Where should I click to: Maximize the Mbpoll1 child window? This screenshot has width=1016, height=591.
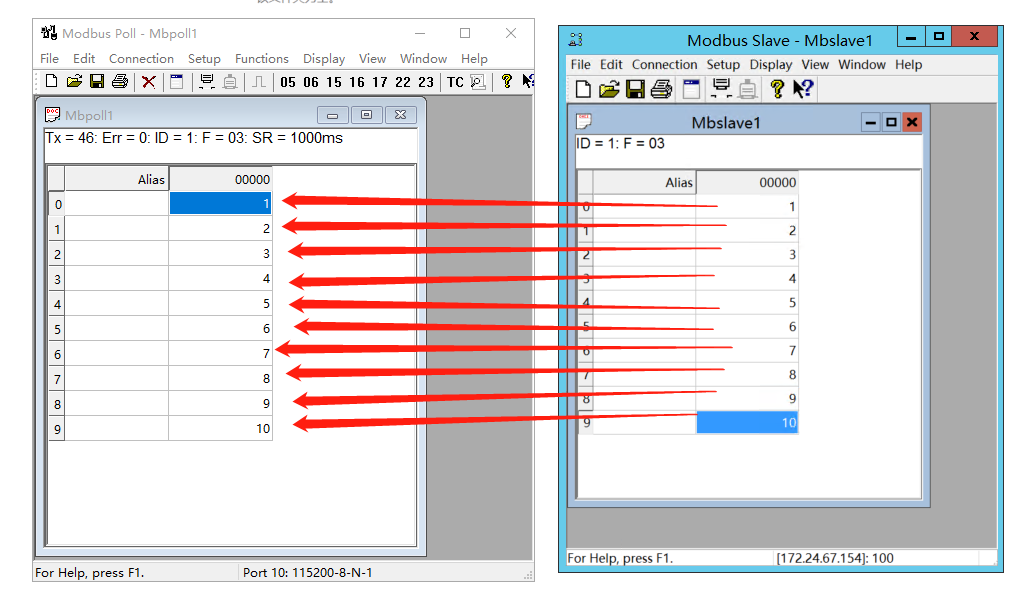coord(366,115)
